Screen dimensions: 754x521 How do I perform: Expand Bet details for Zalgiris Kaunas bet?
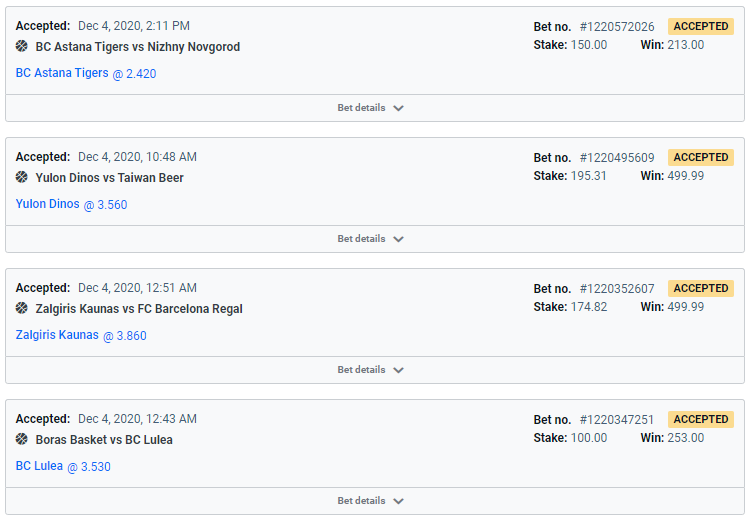371,370
